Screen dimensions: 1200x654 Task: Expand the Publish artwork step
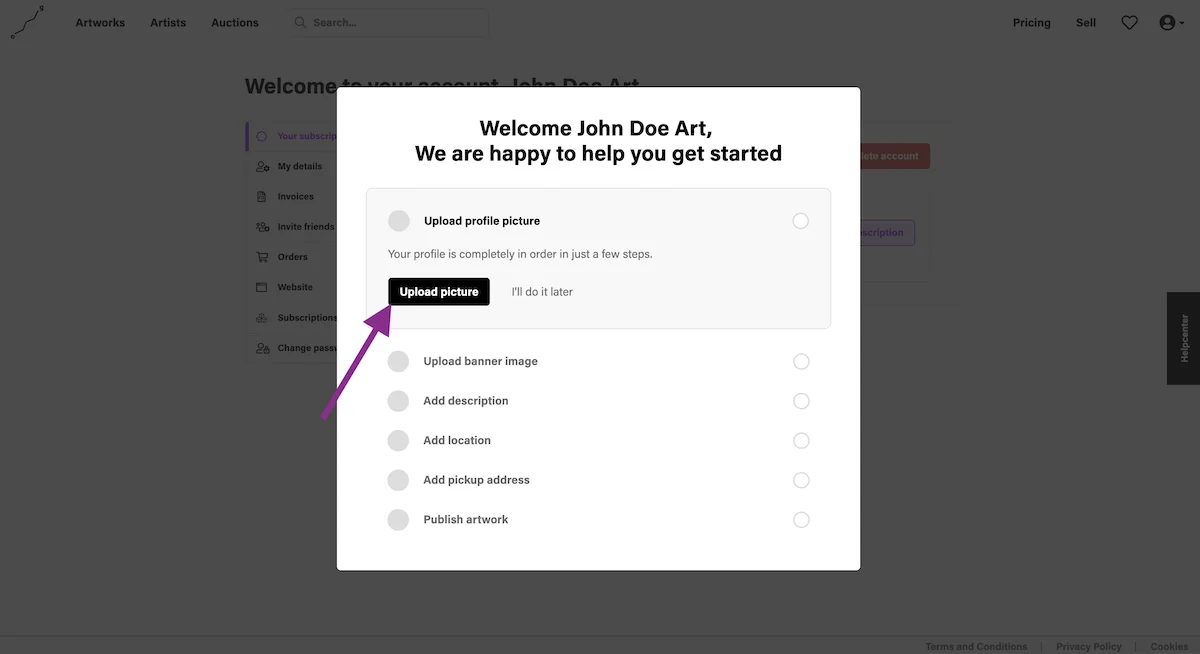[598, 520]
